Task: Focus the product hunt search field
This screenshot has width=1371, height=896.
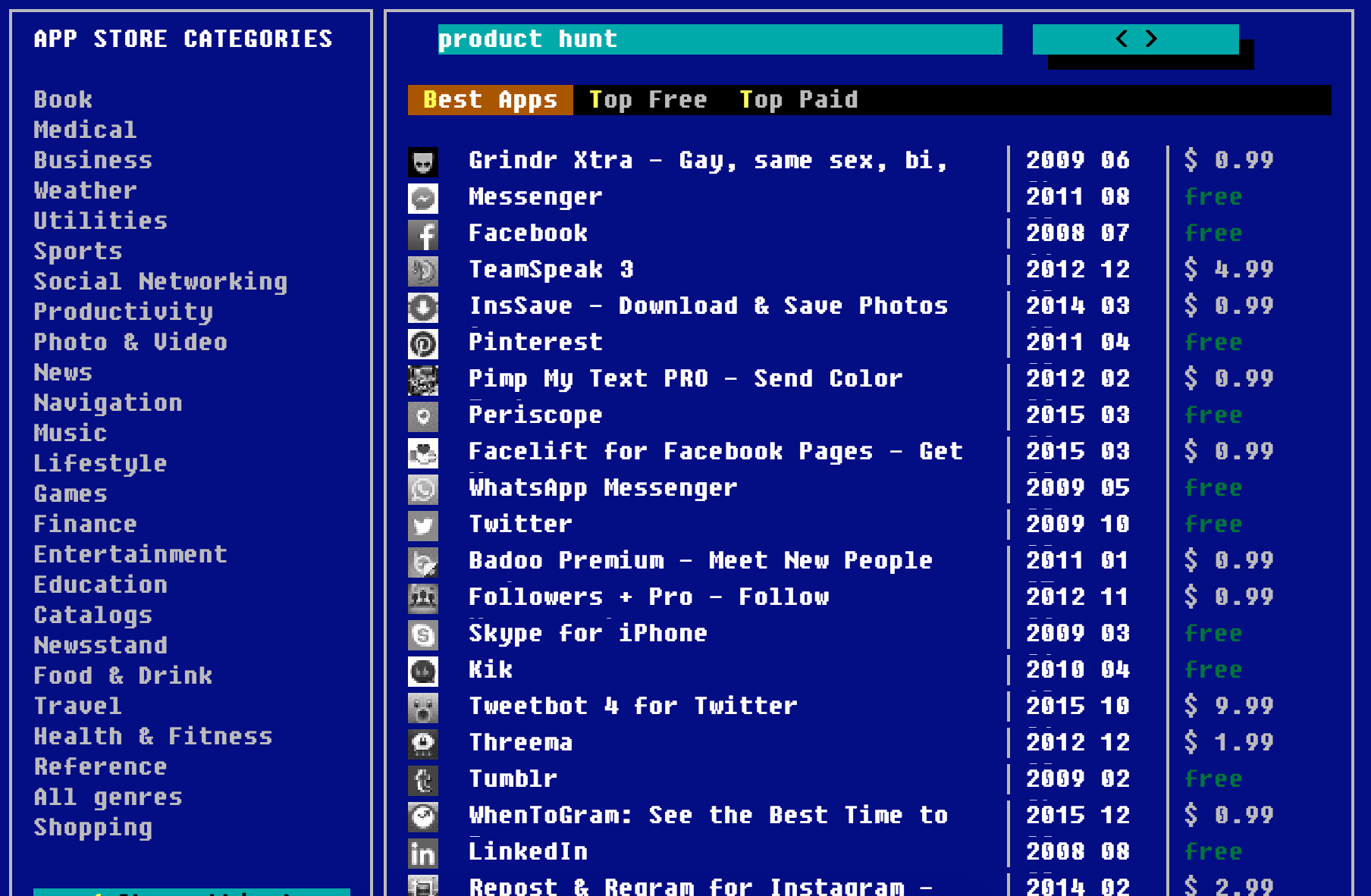Action: [x=720, y=39]
